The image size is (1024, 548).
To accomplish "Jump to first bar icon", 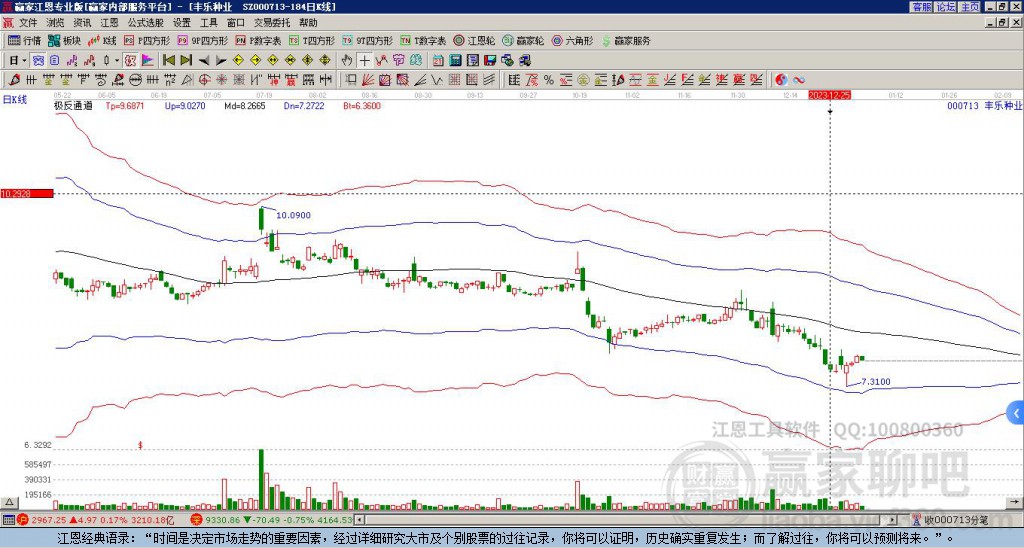I will click(x=168, y=60).
